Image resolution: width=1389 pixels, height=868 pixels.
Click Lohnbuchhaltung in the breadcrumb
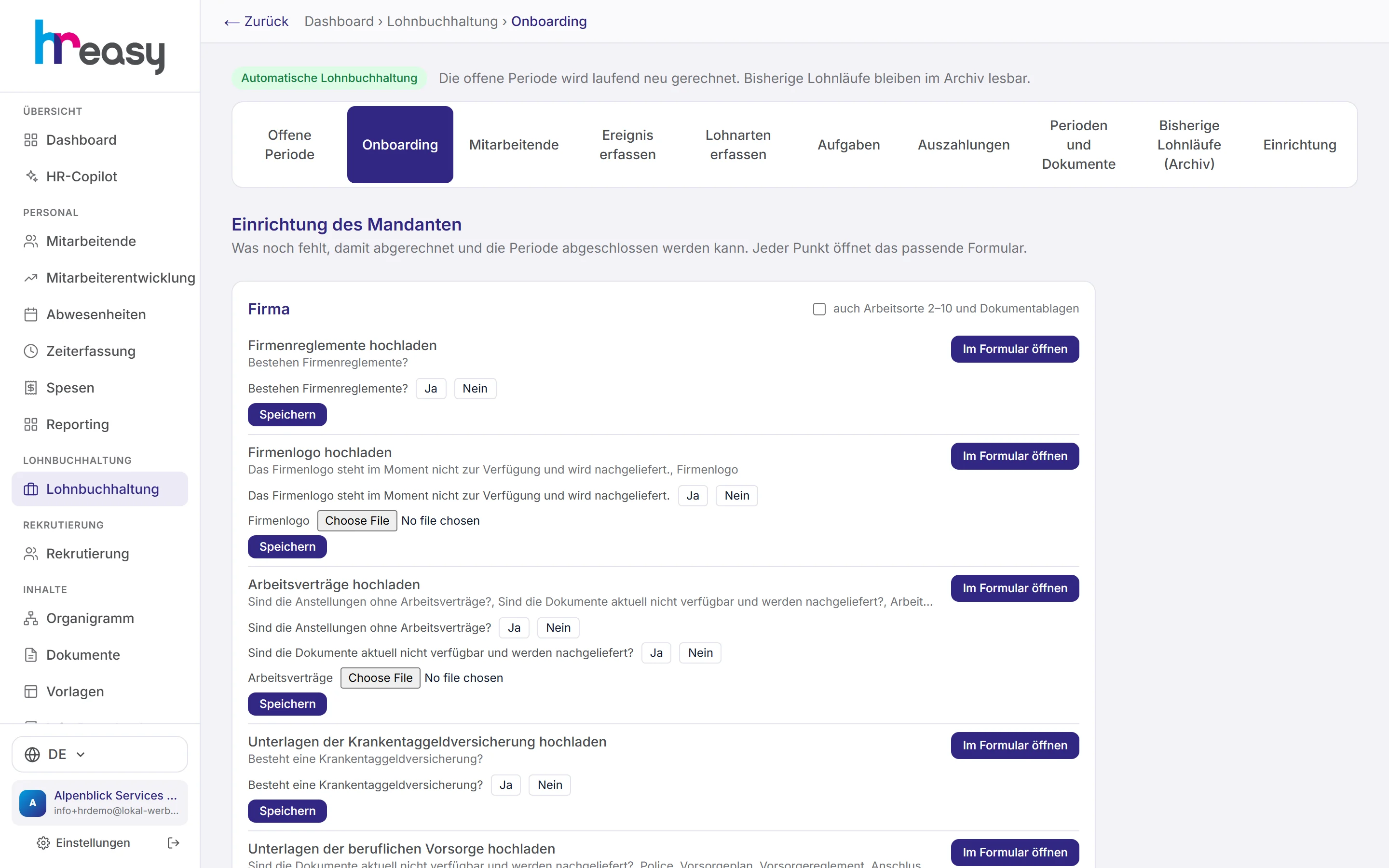(442, 21)
